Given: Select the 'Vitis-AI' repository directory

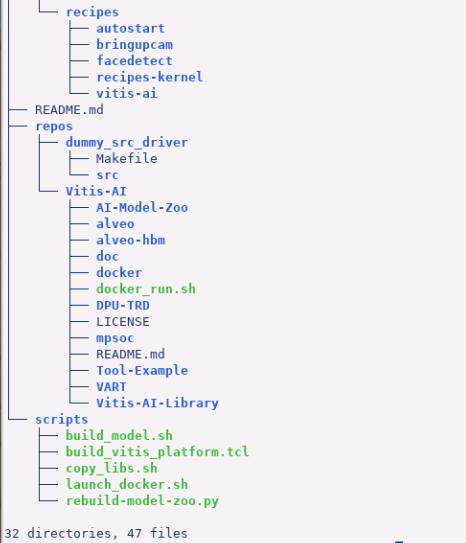Looking at the screenshot, I should pos(96,191).
